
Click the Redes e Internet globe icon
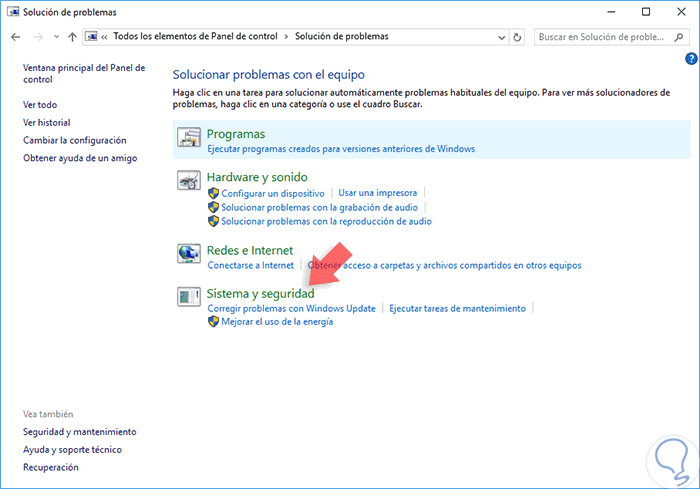[188, 254]
